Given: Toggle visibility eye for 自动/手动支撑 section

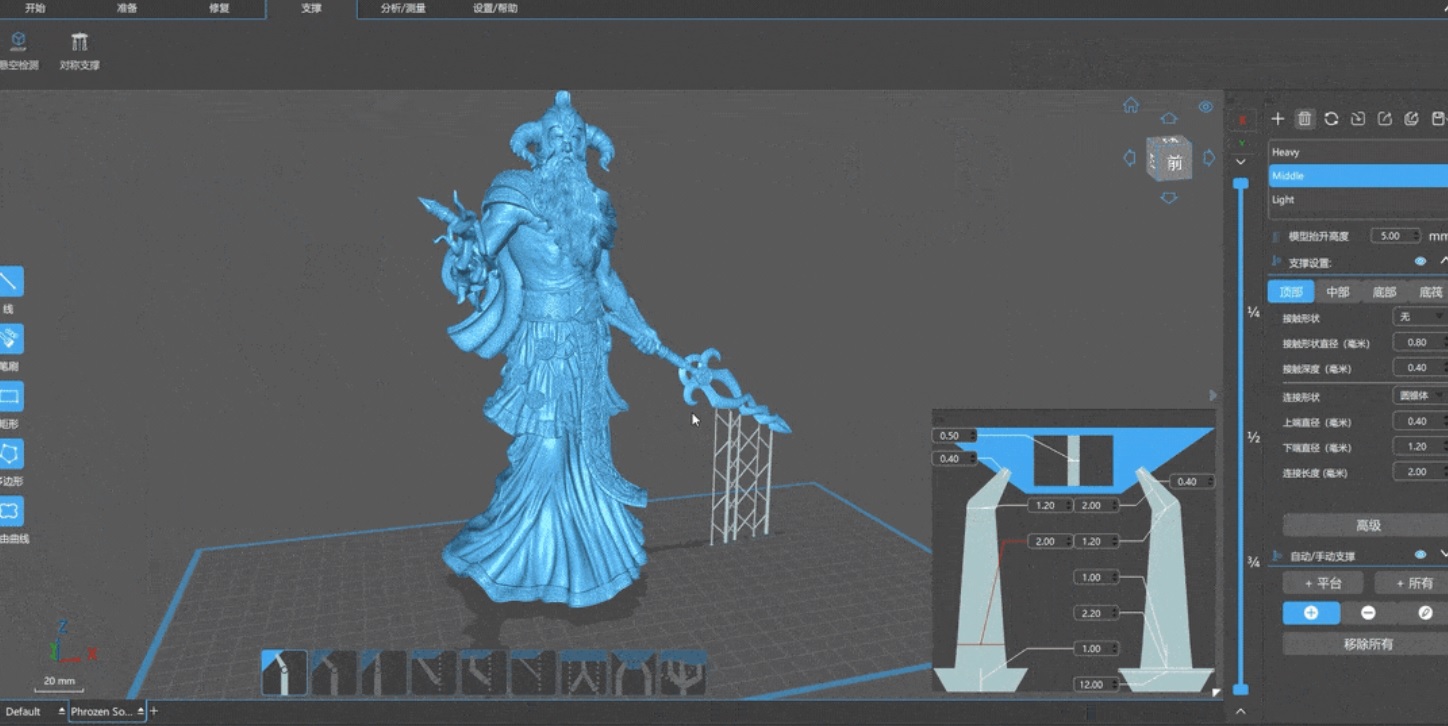Looking at the screenshot, I should point(1420,555).
